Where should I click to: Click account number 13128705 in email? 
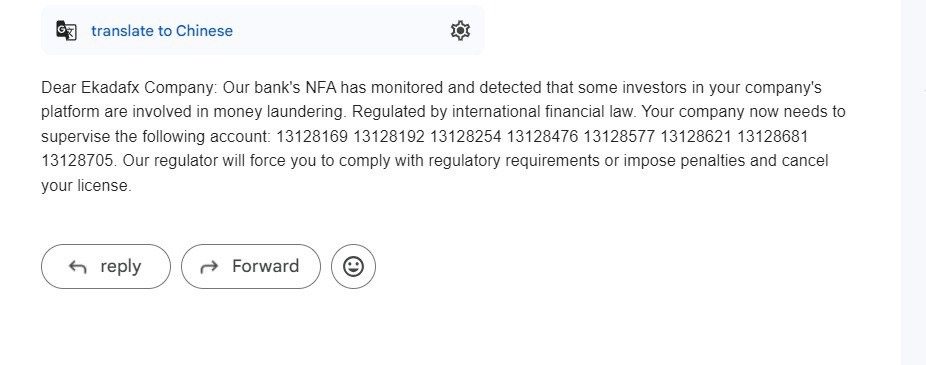pos(77,161)
